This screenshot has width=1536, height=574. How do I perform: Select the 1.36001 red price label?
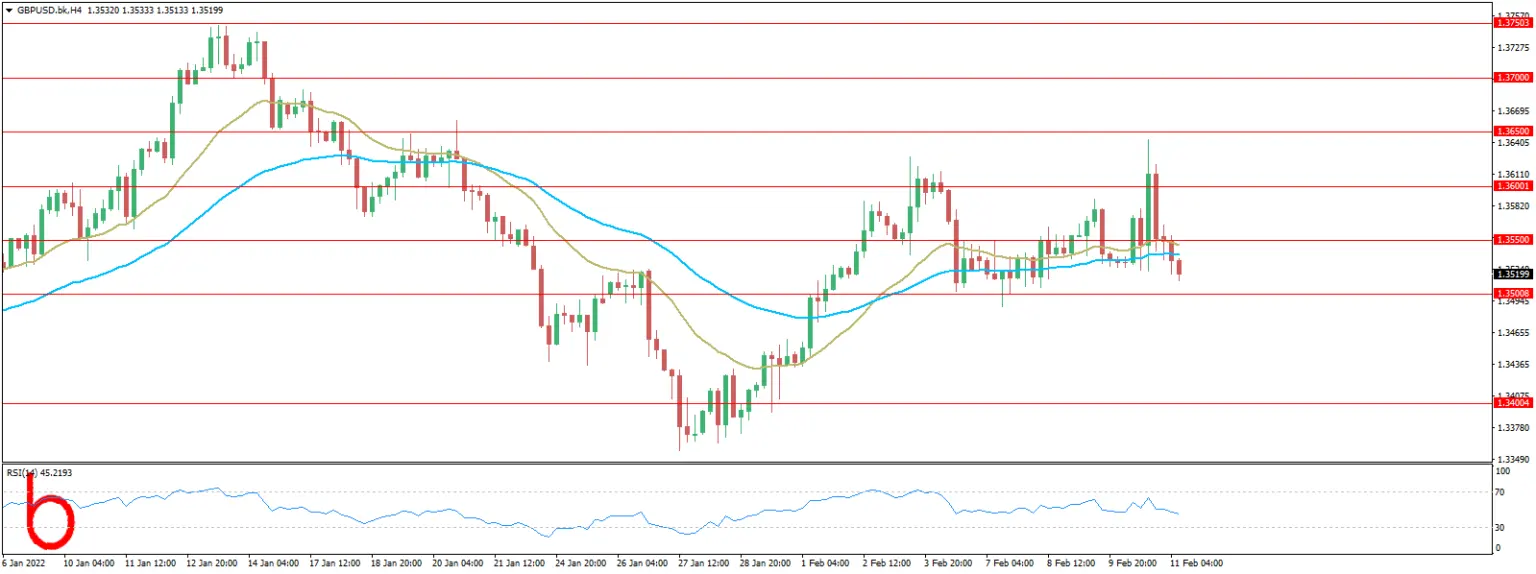(1511, 186)
